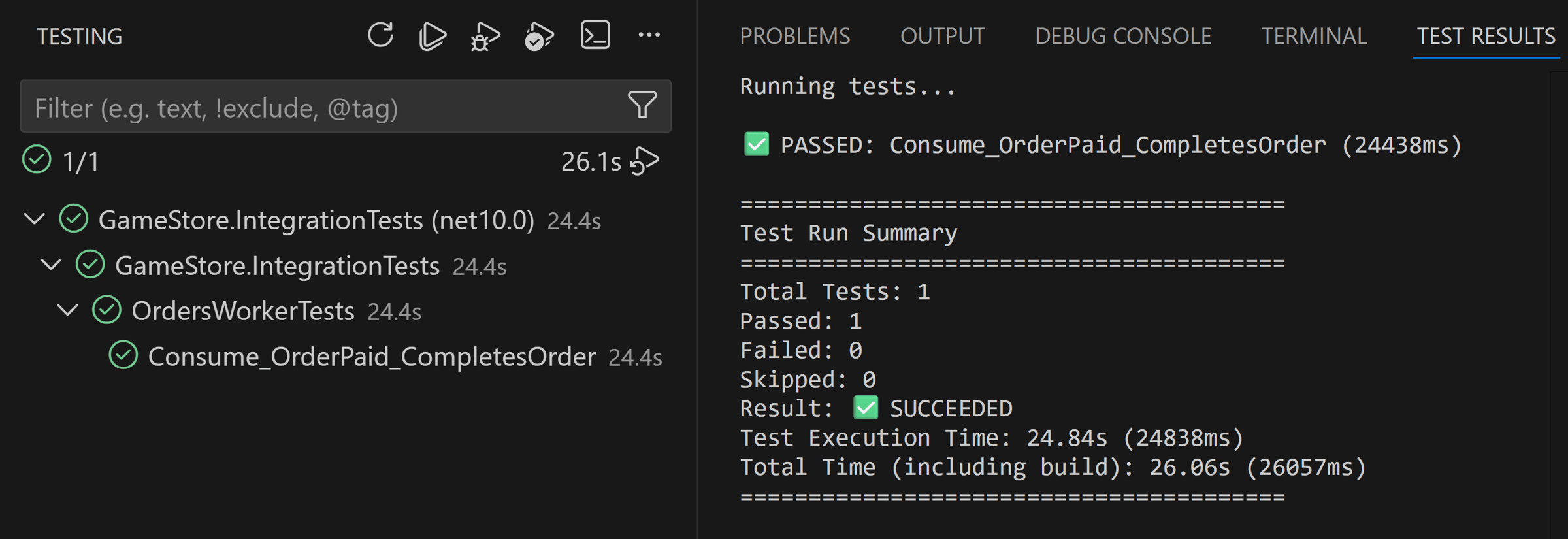The image size is (1568, 539).
Task: Open the Terminal tab
Action: pyautogui.click(x=1313, y=36)
